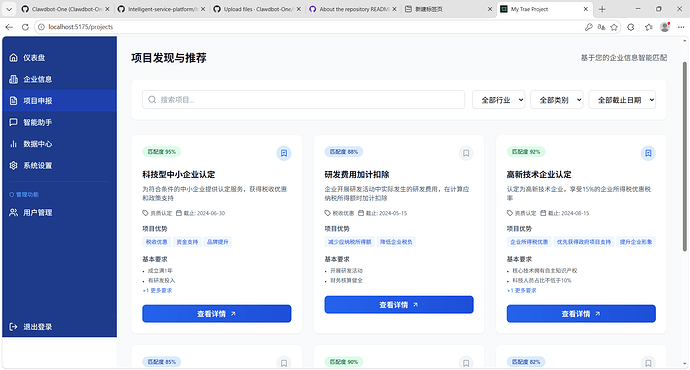This screenshot has height=370, width=690.
Task: Click the 税收优惠 advantage tag chip
Action: pos(156,242)
